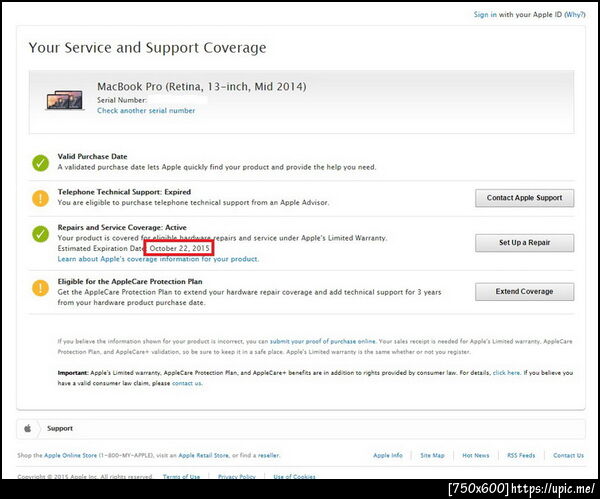This screenshot has width=600, height=499.
Task: Click the Serial Number label
Action: click(122, 100)
